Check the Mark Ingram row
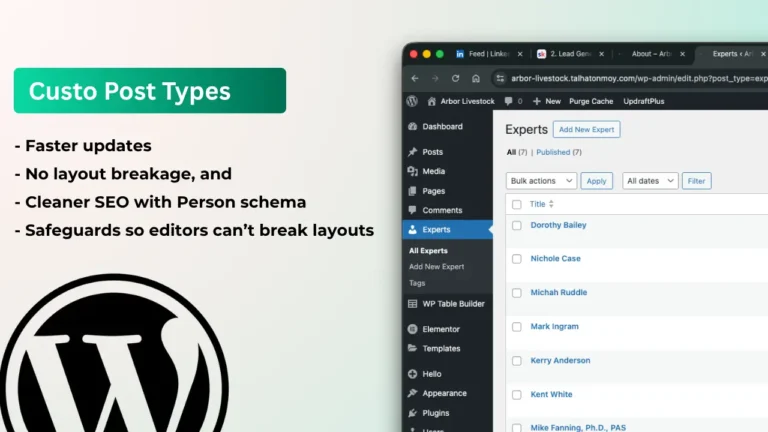This screenshot has width=768, height=432. [x=516, y=327]
